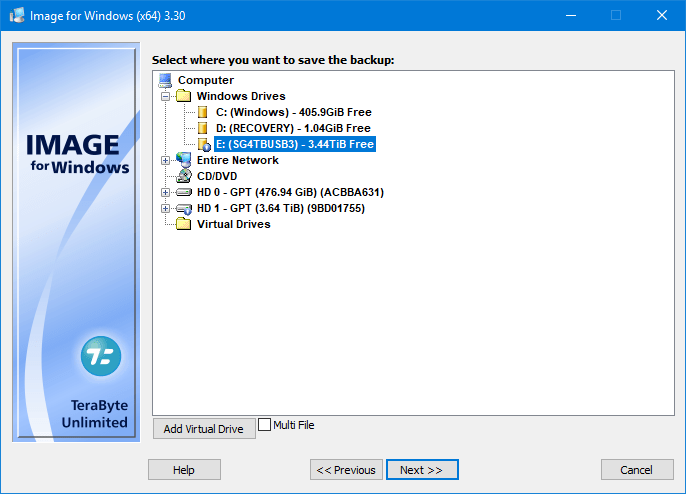Click the HD 1 hard disk icon
This screenshot has width=686, height=494.
tap(184, 209)
